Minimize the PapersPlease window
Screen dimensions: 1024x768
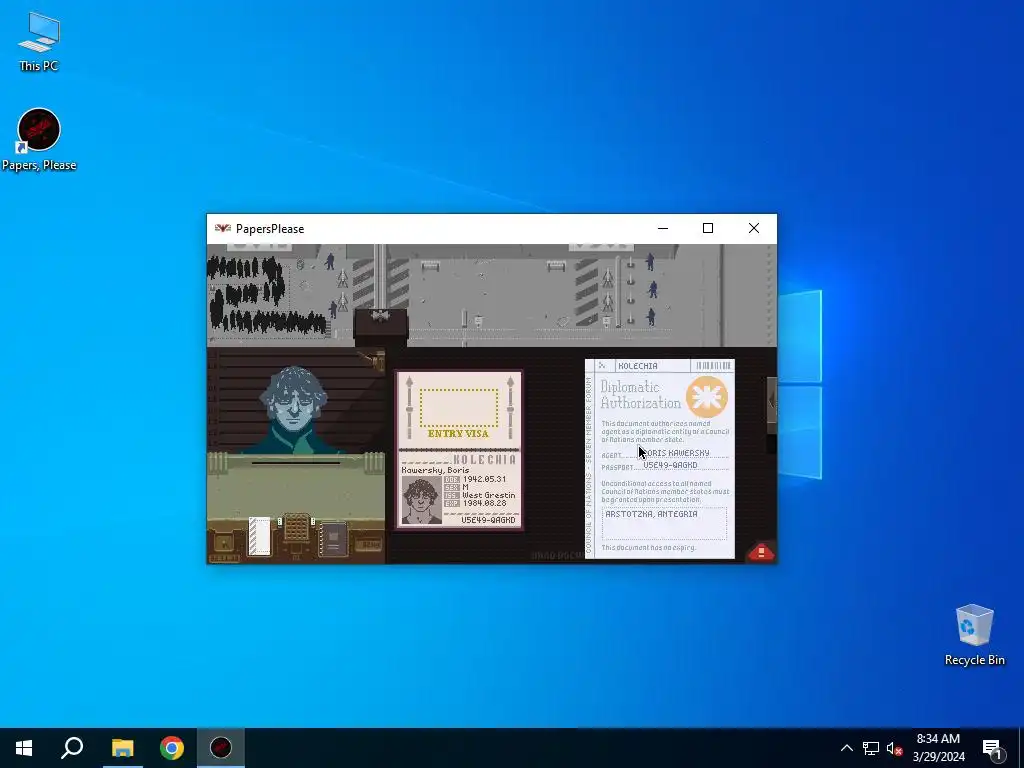click(663, 229)
